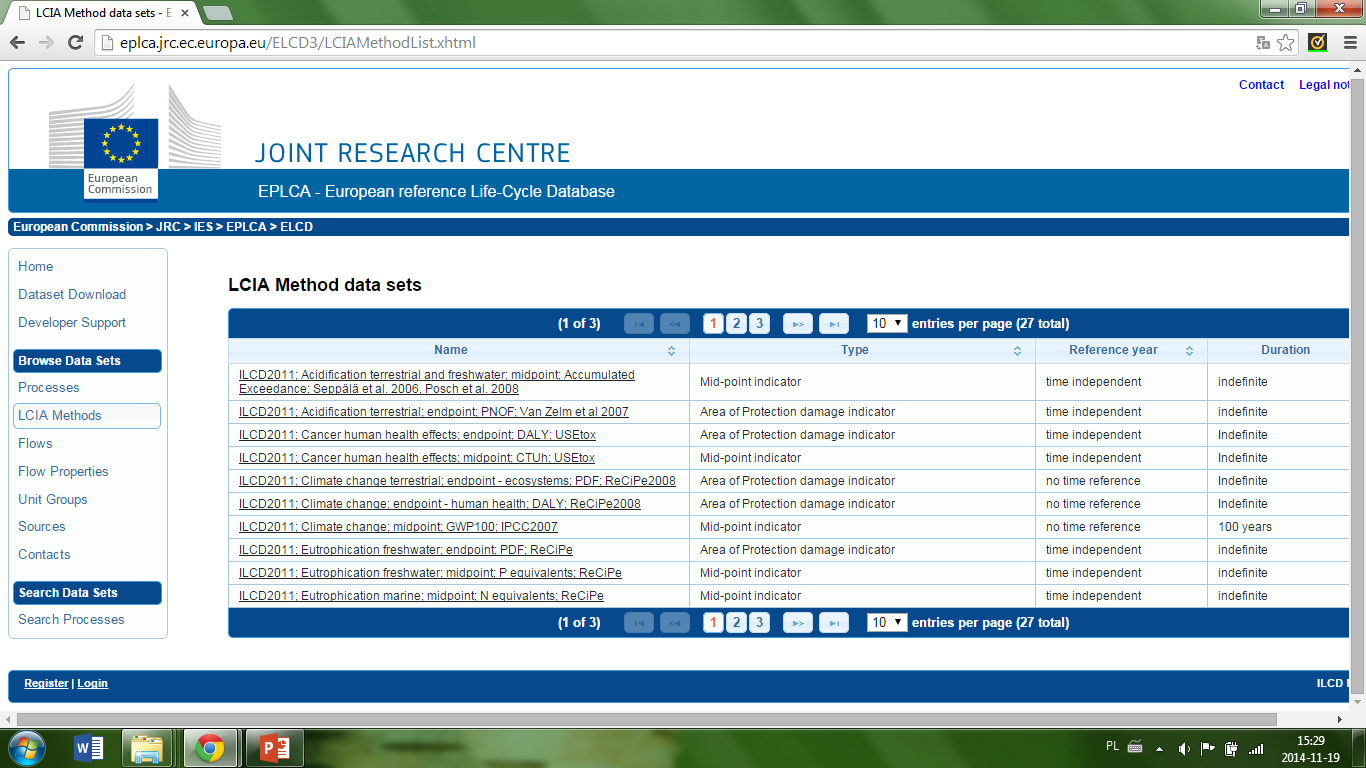
Task: Click bottom paginator previous-page icon
Action: click(x=675, y=622)
